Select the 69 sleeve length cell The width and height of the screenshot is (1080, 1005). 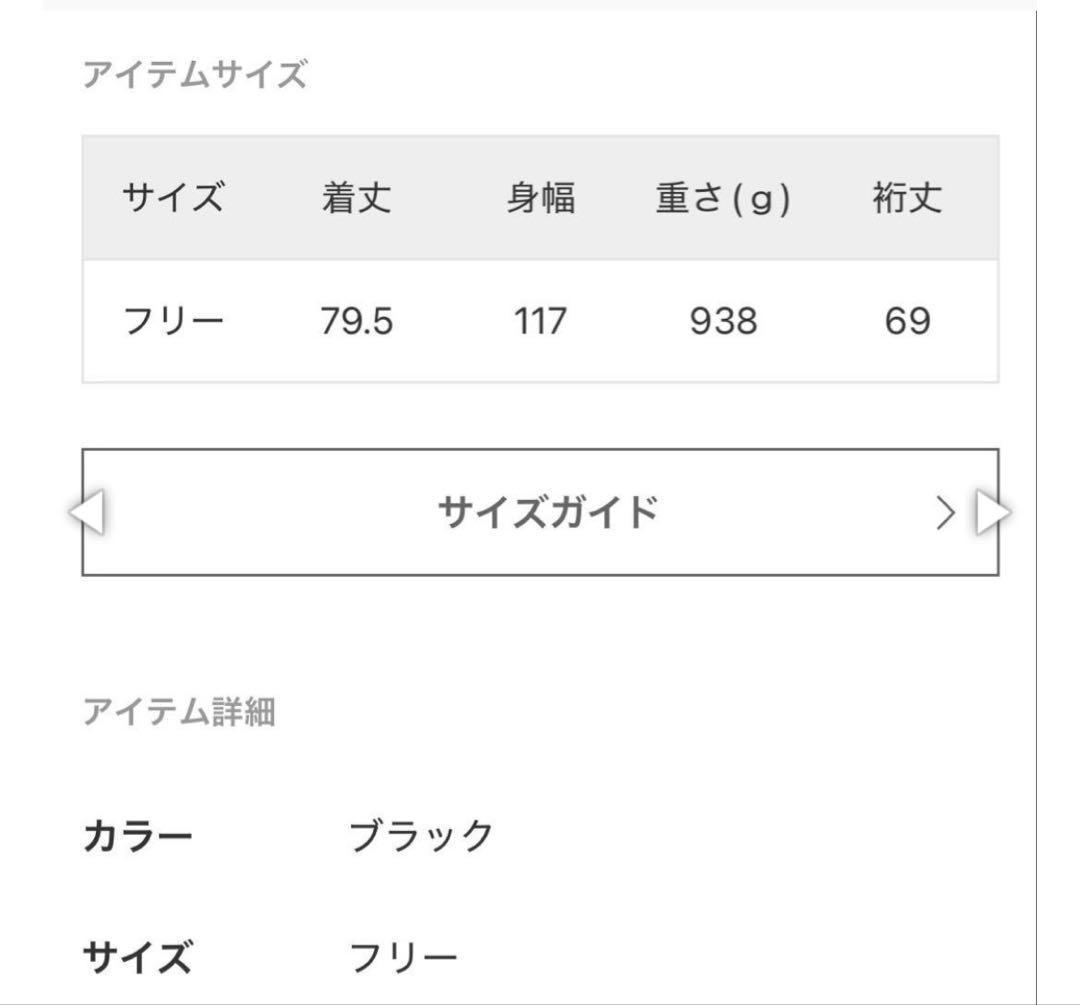click(907, 322)
